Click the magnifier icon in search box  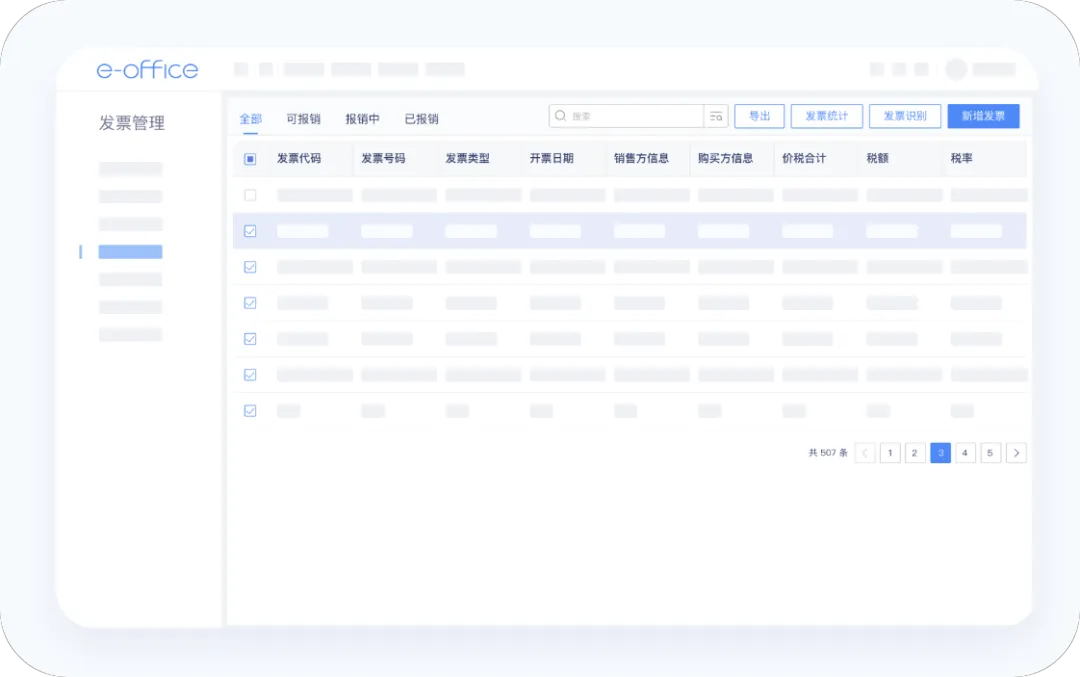tap(560, 116)
